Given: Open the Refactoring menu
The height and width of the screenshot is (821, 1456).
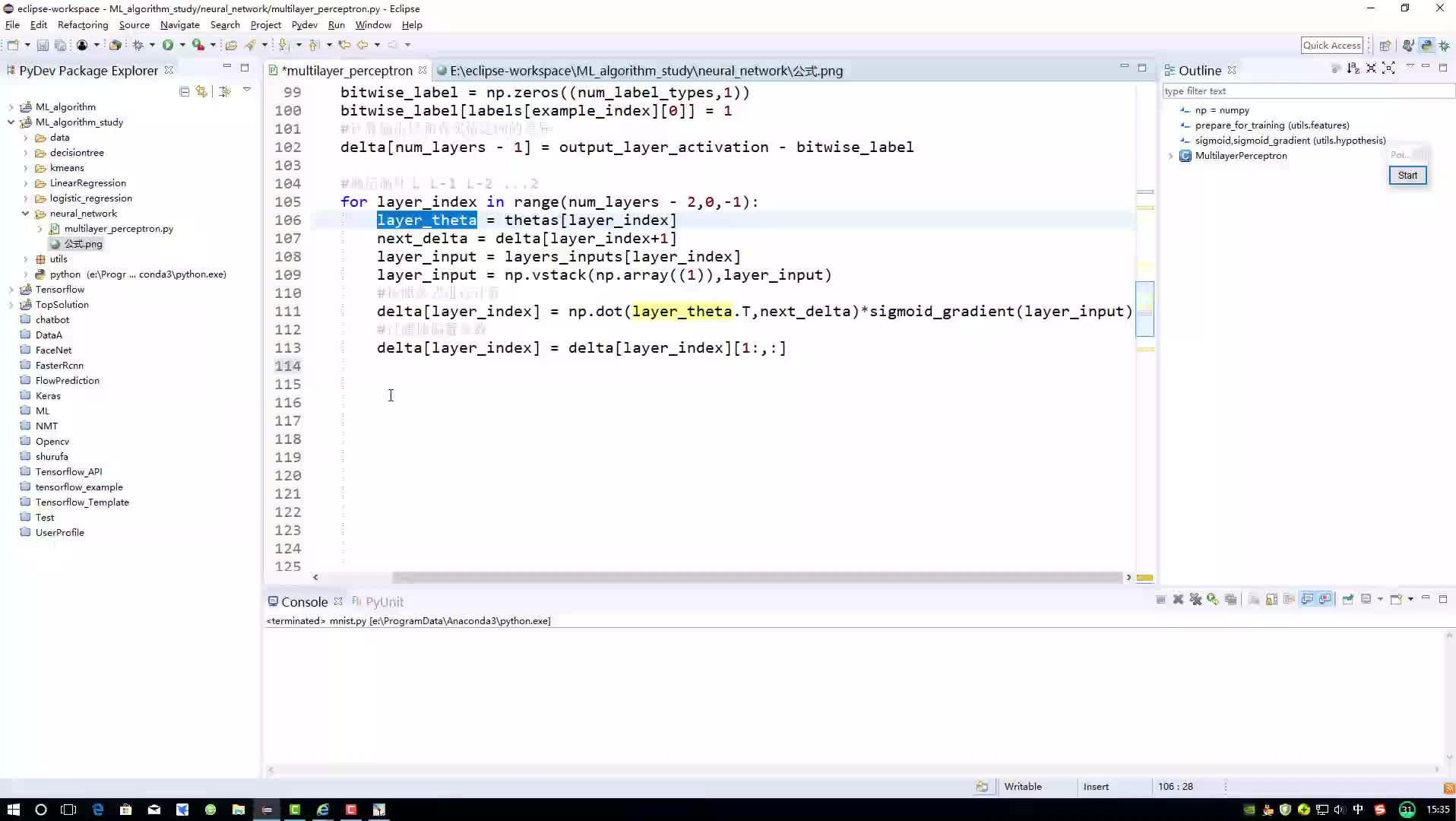Looking at the screenshot, I should click(x=83, y=25).
